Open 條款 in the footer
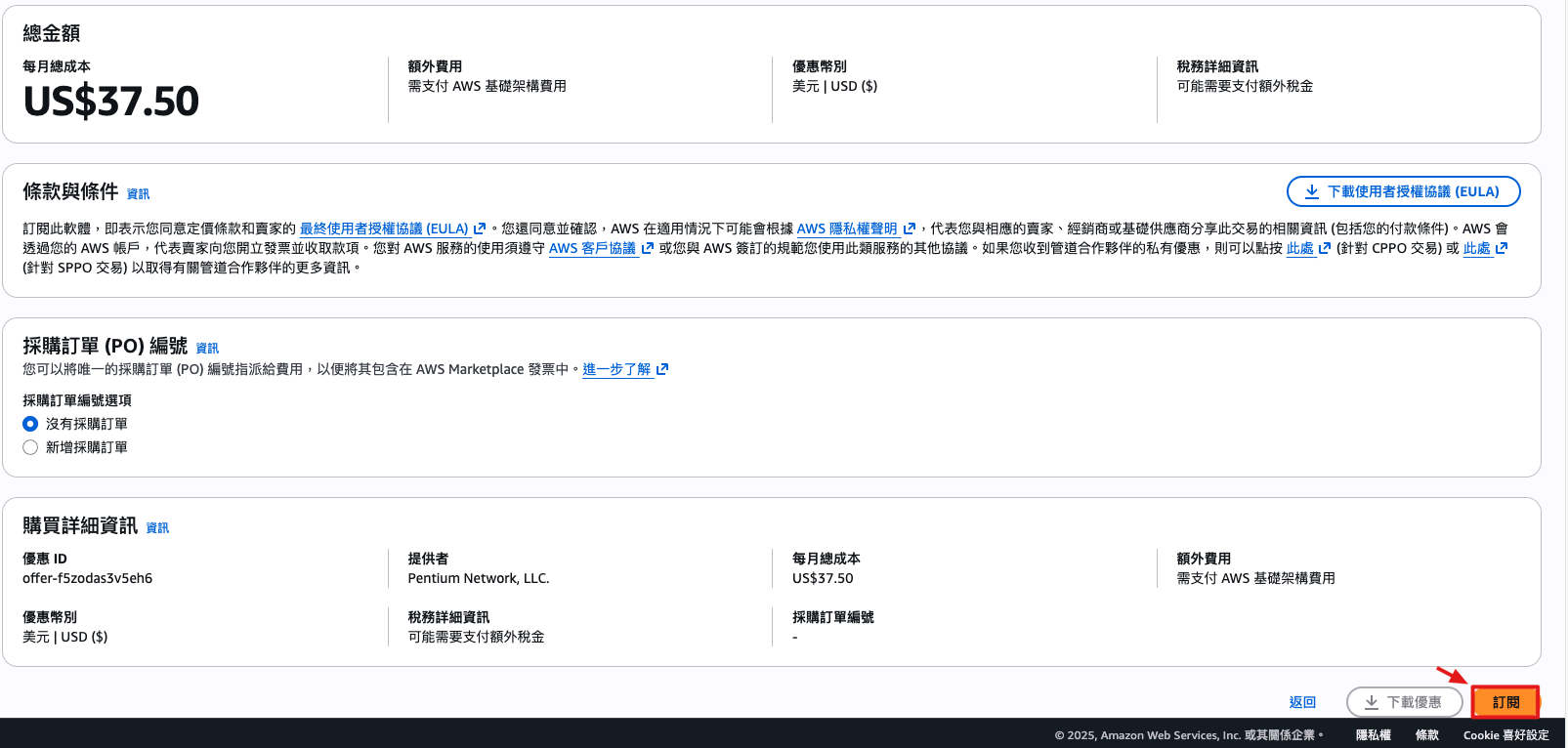 1426,735
